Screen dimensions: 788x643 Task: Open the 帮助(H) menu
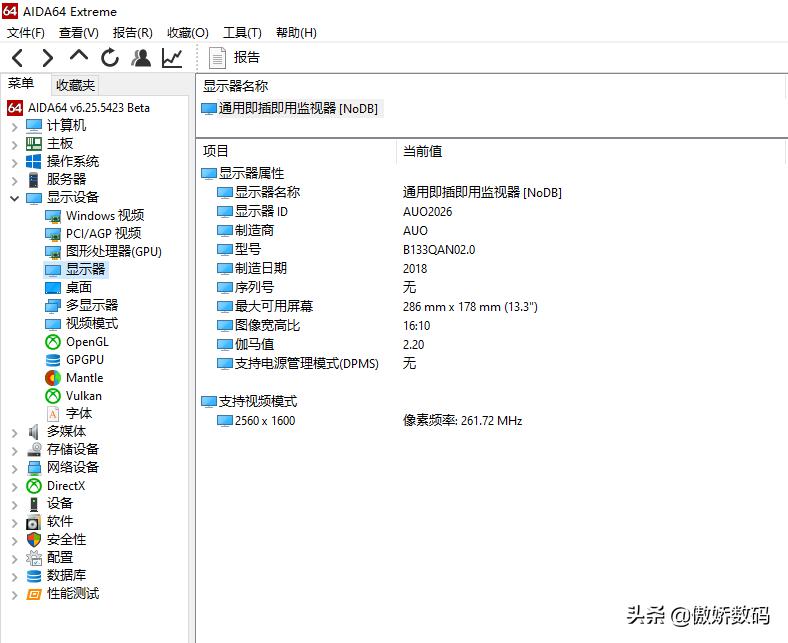297,33
